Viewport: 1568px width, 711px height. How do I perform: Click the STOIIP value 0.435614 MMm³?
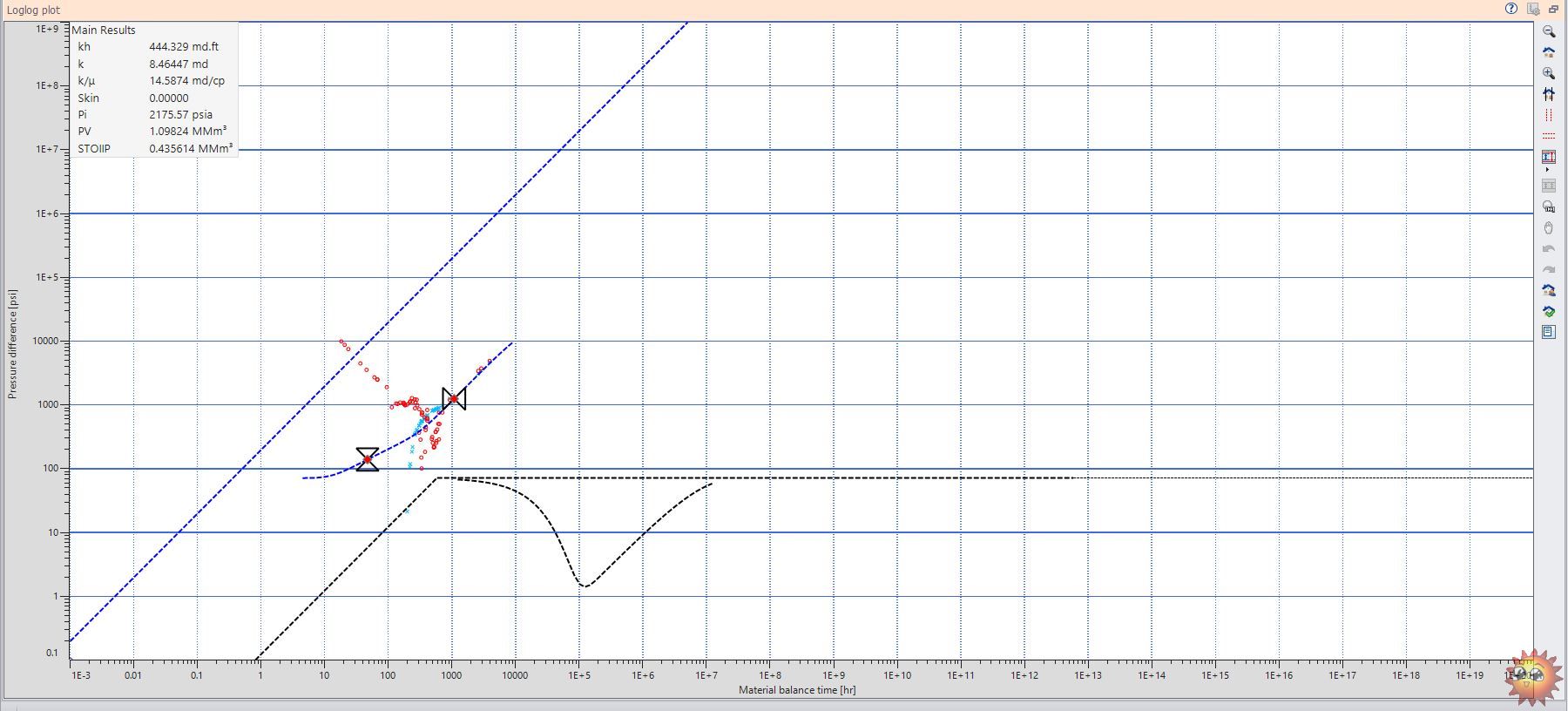tap(191, 148)
